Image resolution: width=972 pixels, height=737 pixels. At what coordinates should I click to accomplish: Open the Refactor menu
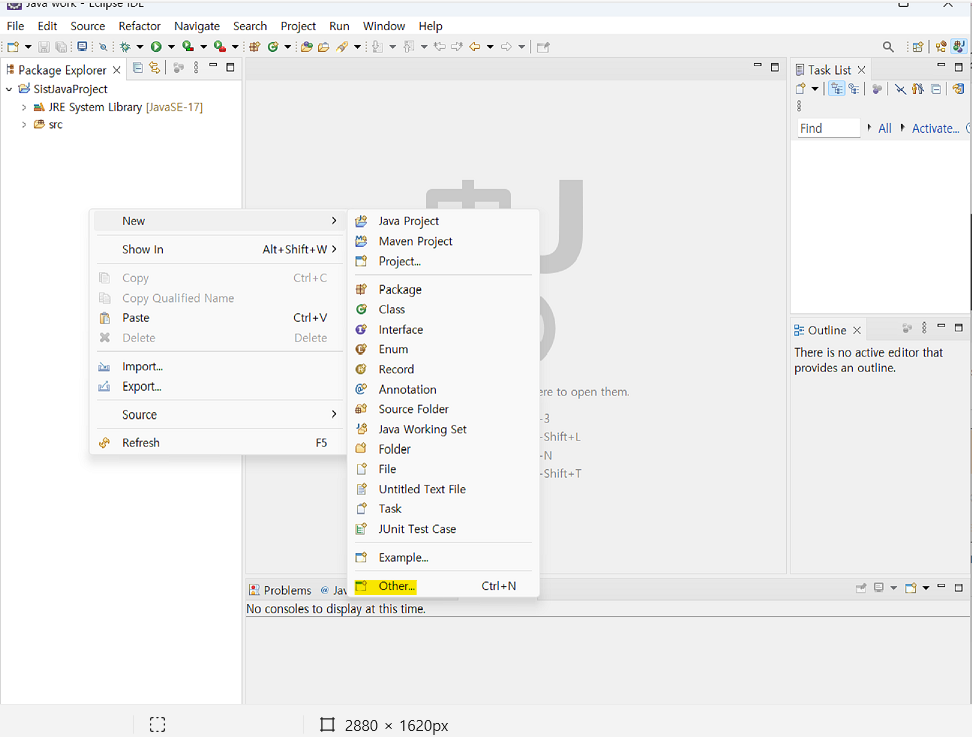click(x=139, y=26)
